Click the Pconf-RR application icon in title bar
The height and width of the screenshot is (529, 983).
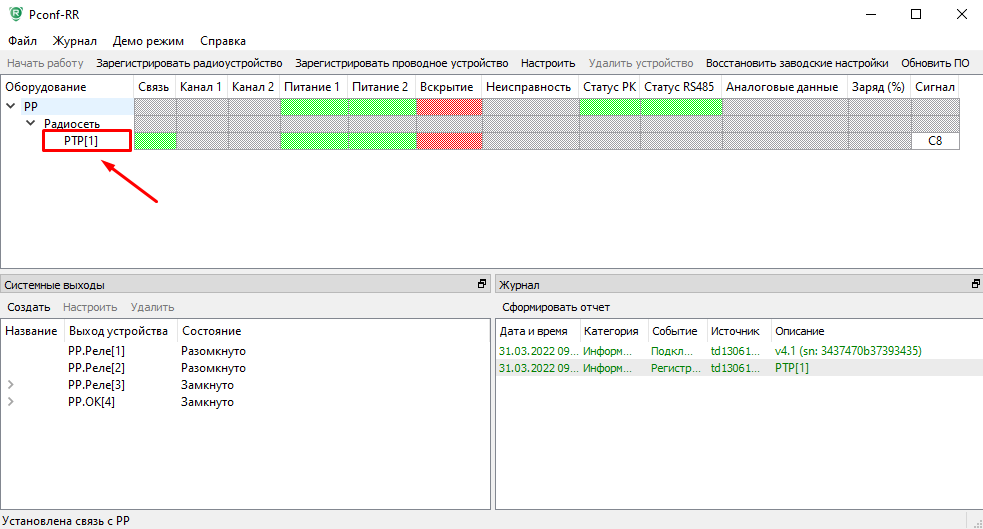click(13, 15)
